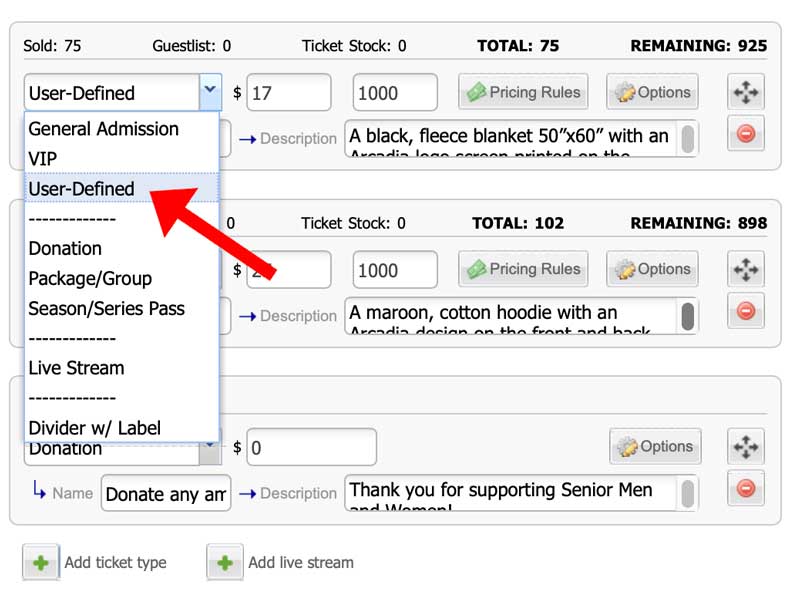The width and height of the screenshot is (800, 600).
Task: Click the 'Sold: 75' text
Action: coord(52,45)
